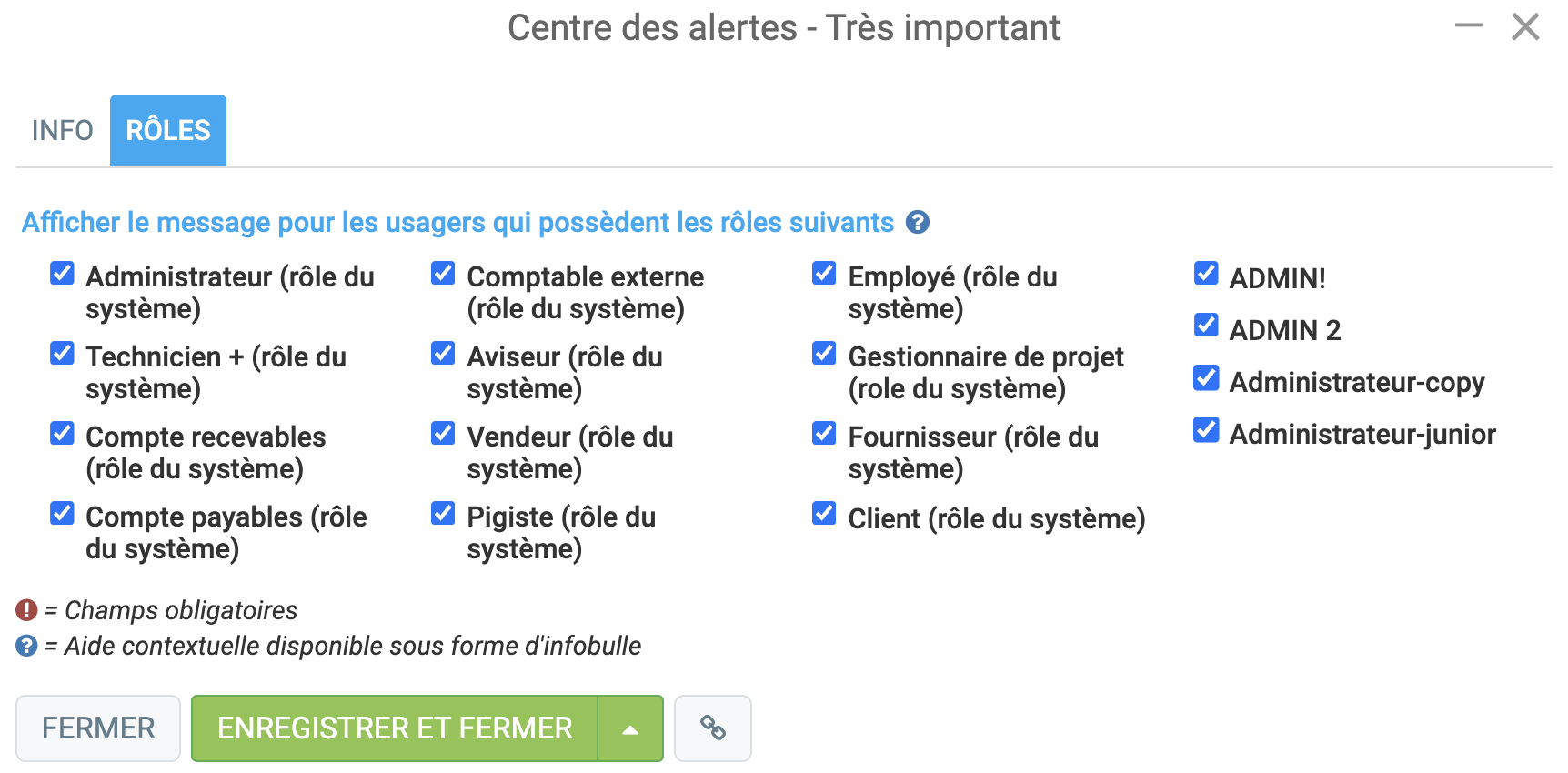Click the help icon beside roles heading
The height and width of the screenshot is (773, 1568).
918,222
